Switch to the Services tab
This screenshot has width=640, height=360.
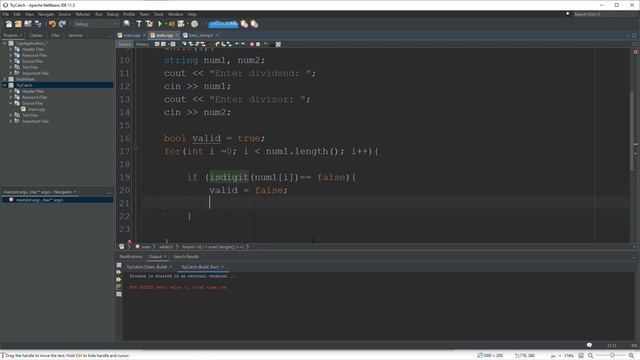[x=75, y=36]
